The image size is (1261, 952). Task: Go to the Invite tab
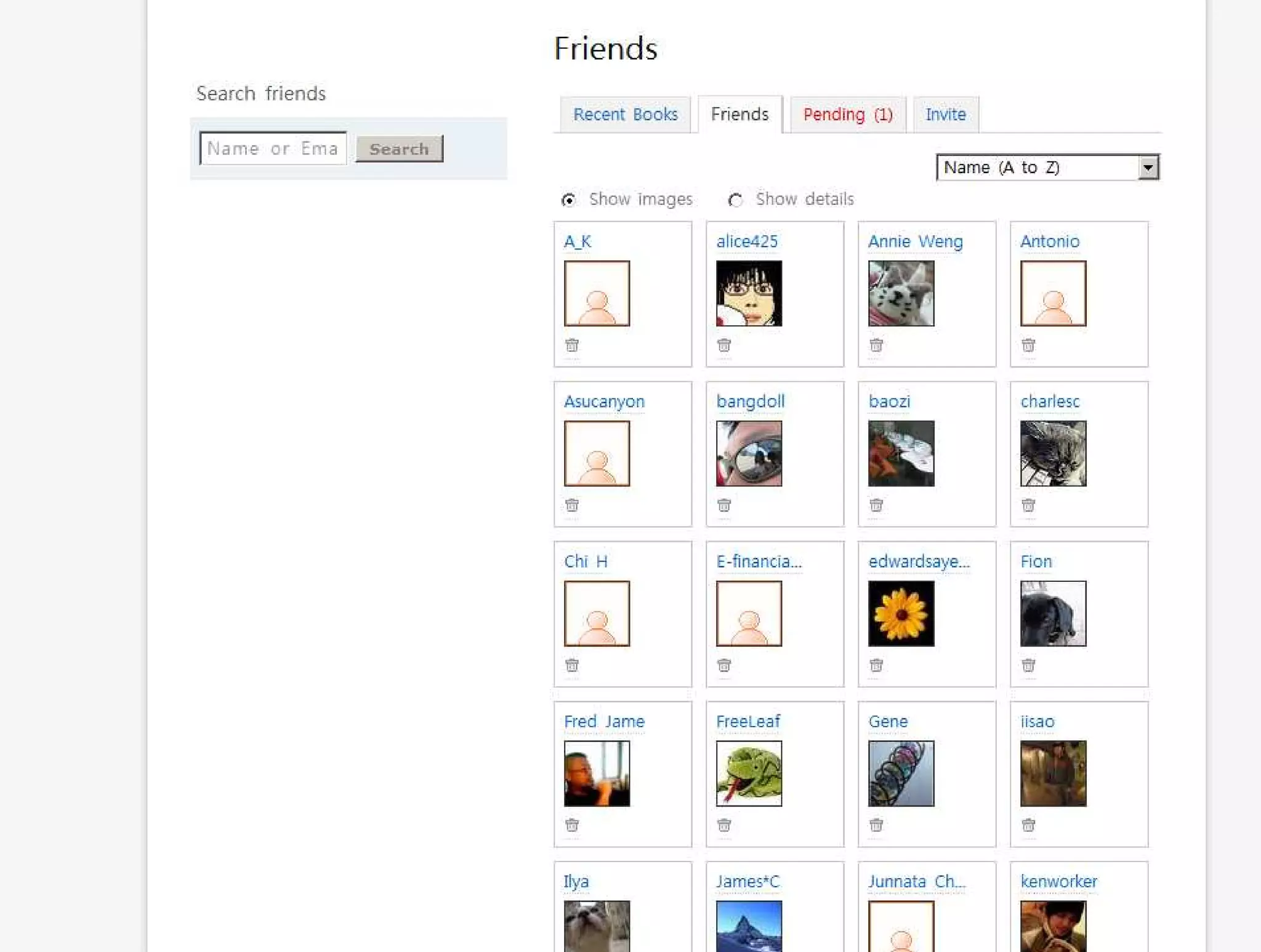[945, 115]
